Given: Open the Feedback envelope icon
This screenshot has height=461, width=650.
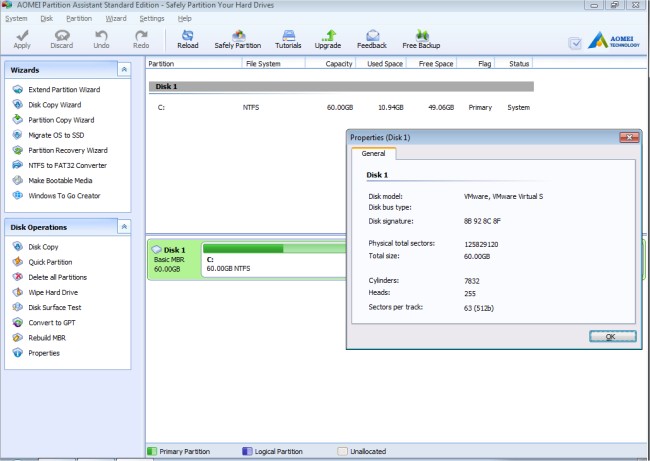Looking at the screenshot, I should coord(372,36).
